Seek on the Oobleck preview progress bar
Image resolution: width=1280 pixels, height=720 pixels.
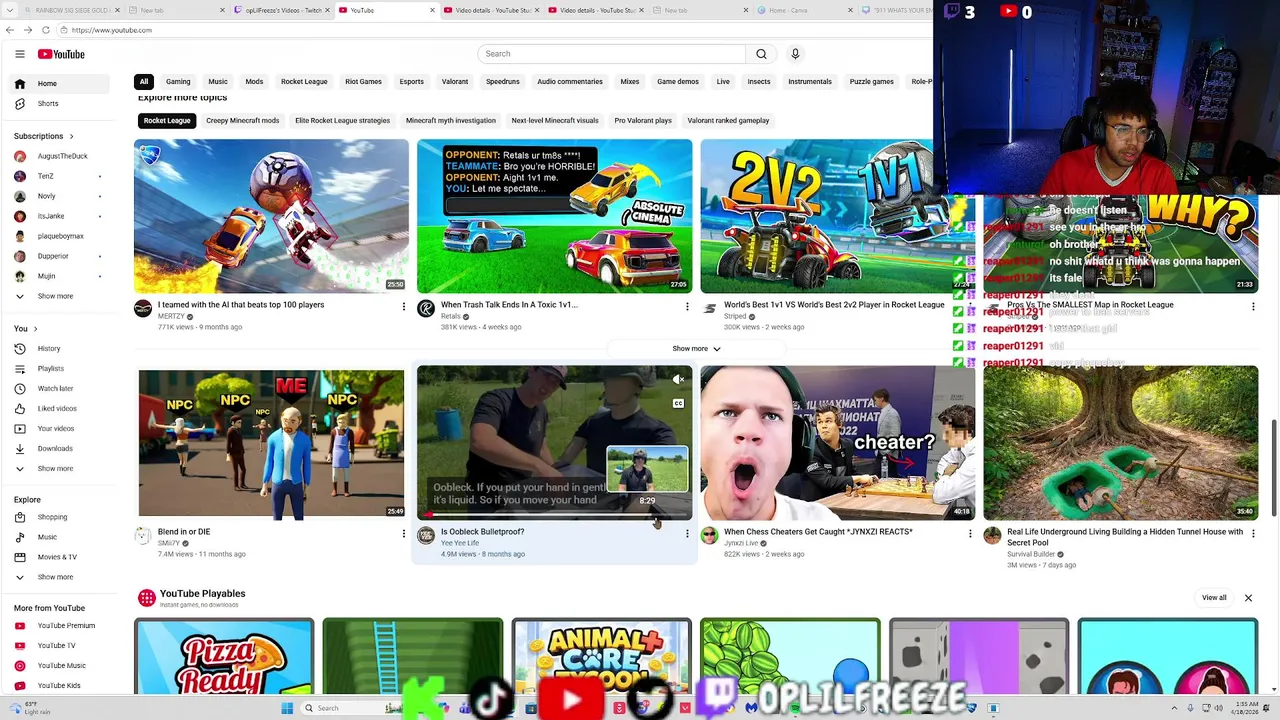[x=554, y=517]
